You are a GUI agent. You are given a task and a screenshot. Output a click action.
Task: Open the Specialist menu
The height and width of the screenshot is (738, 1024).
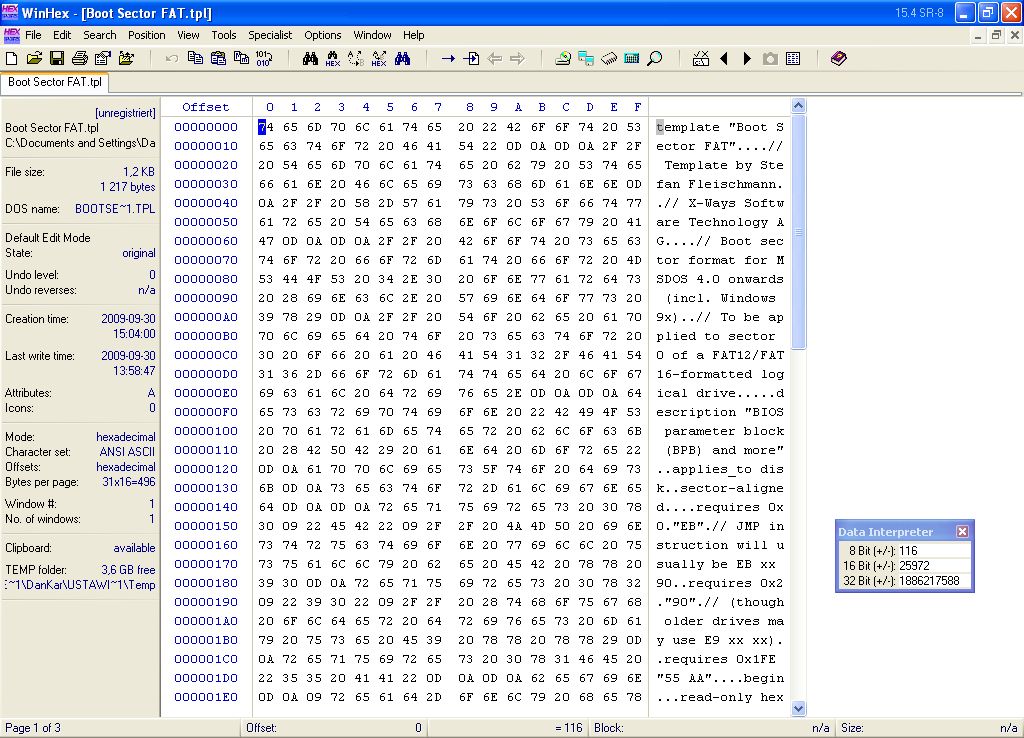270,35
